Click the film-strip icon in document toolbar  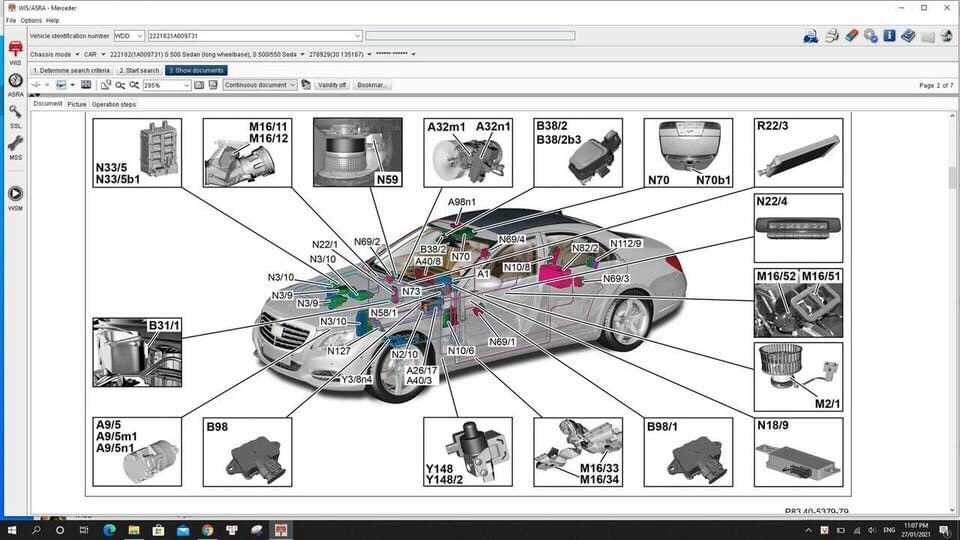[x=86, y=85]
